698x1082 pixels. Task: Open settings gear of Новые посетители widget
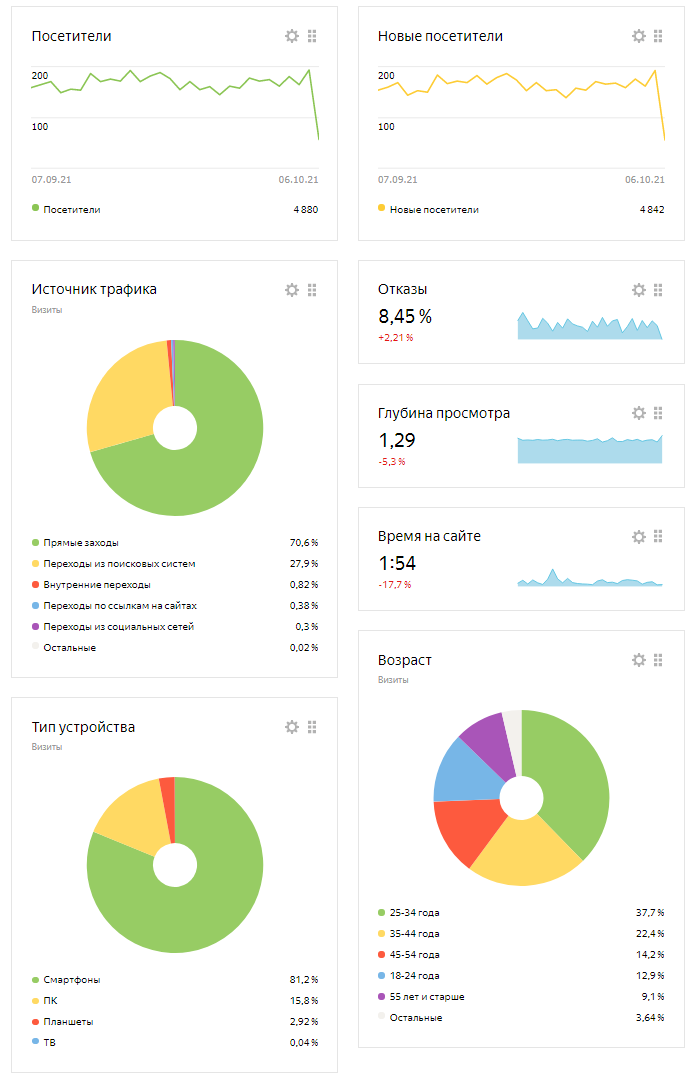click(x=639, y=36)
